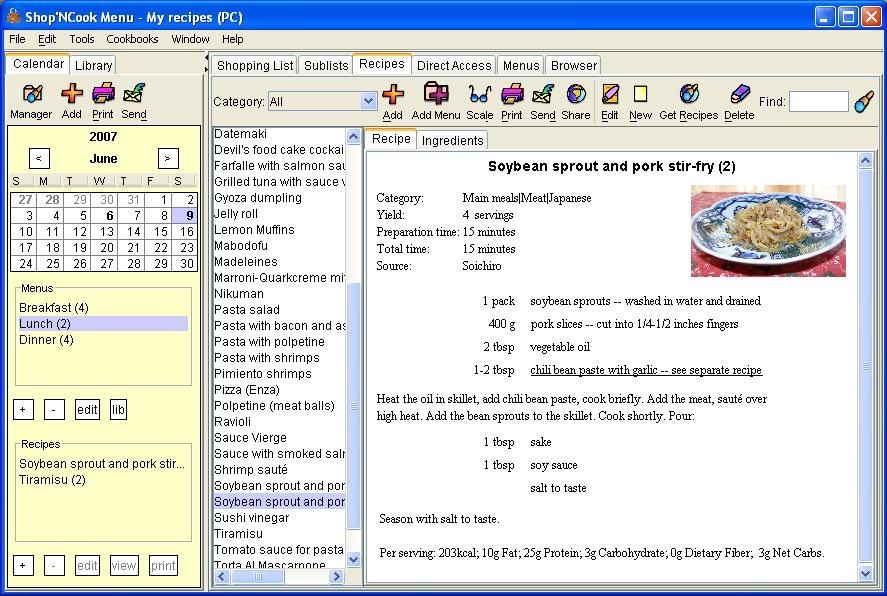Open the calendar Manager icon

click(32, 94)
